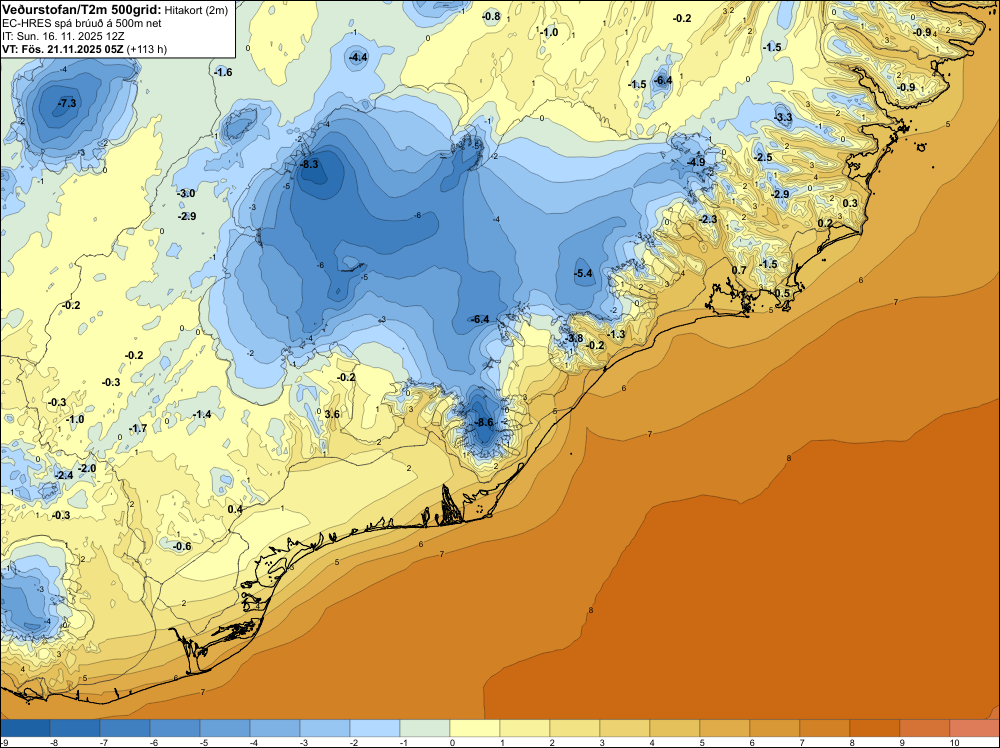The image size is (1000, 748).
Task: Click the legend color between 8 and 9
Action: tap(874, 728)
